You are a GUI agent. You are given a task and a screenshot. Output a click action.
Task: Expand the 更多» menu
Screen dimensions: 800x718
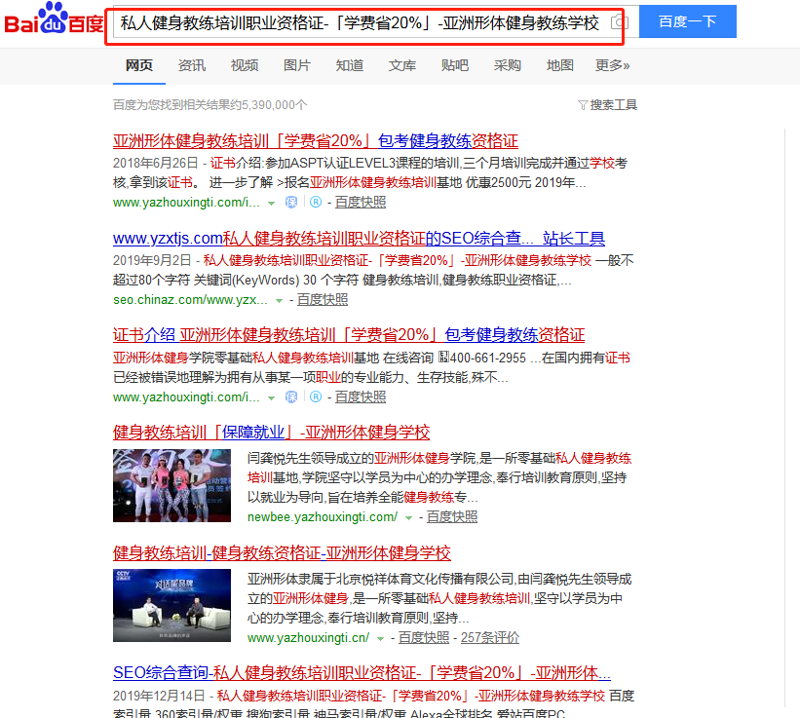coord(612,65)
